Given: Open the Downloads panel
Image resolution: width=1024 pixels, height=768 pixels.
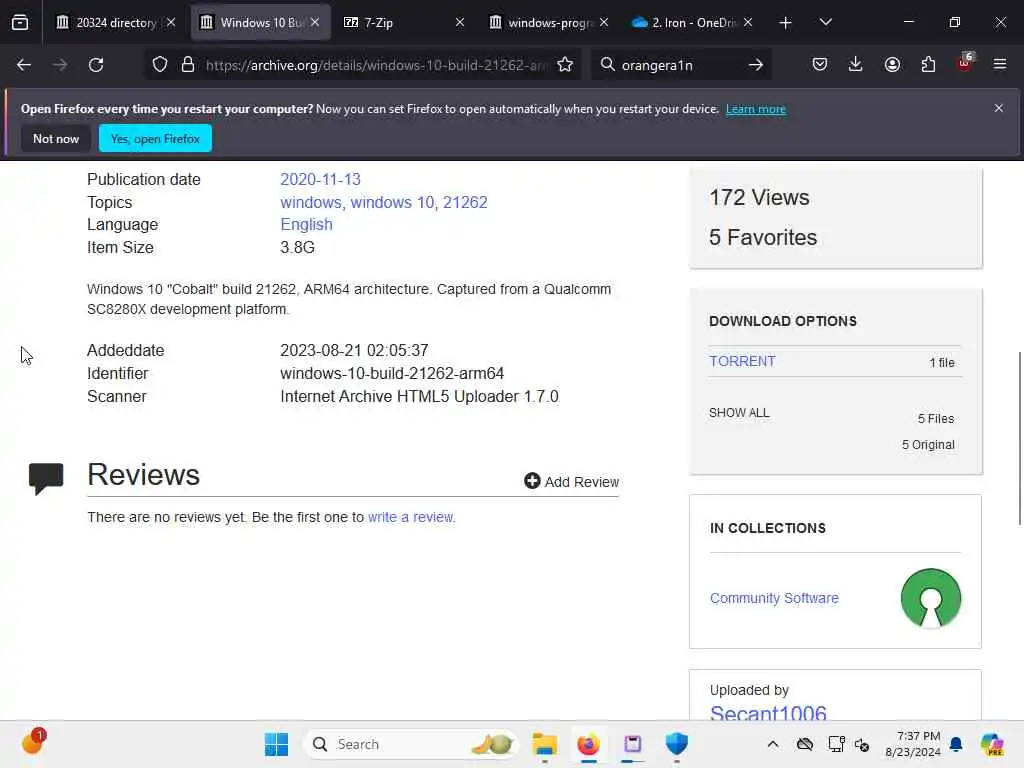Looking at the screenshot, I should coord(856,65).
